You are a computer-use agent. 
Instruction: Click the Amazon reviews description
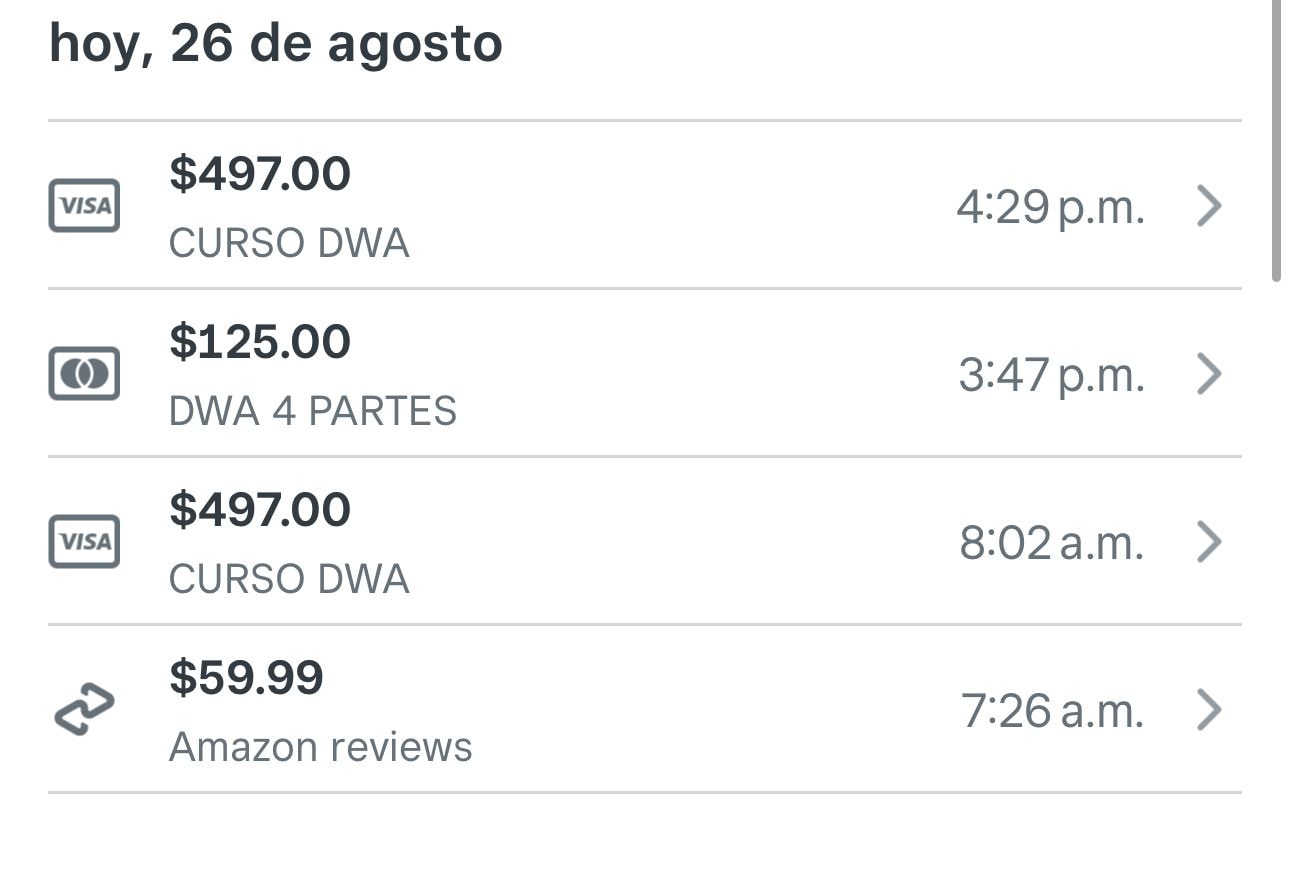point(320,747)
